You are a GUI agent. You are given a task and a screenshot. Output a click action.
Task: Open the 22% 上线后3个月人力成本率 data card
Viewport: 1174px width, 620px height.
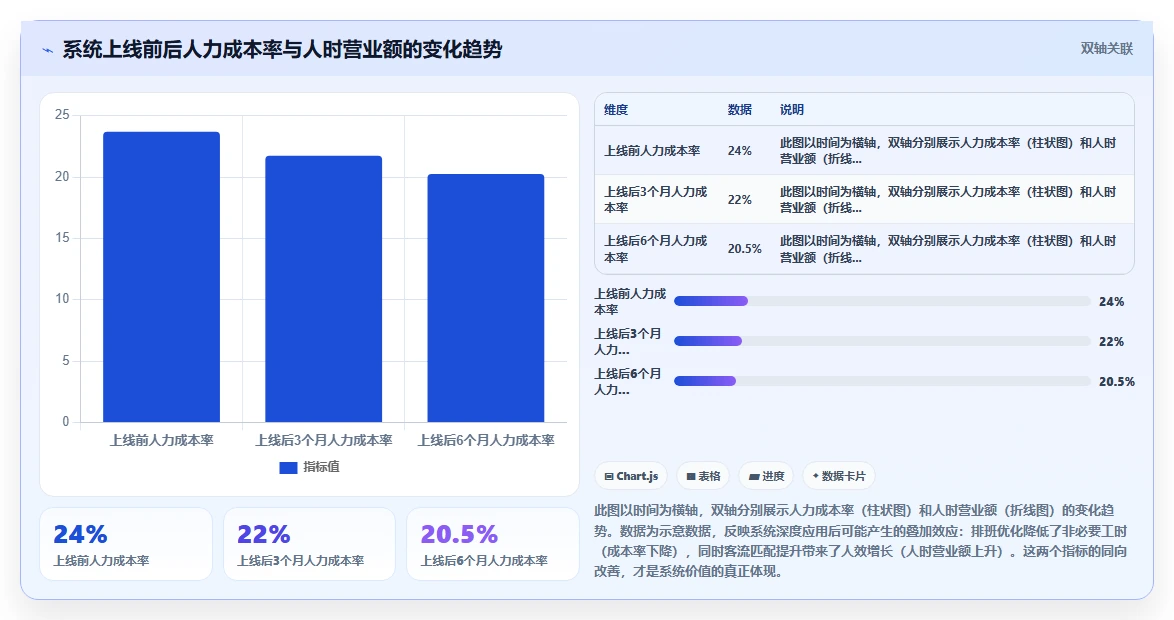(309, 544)
